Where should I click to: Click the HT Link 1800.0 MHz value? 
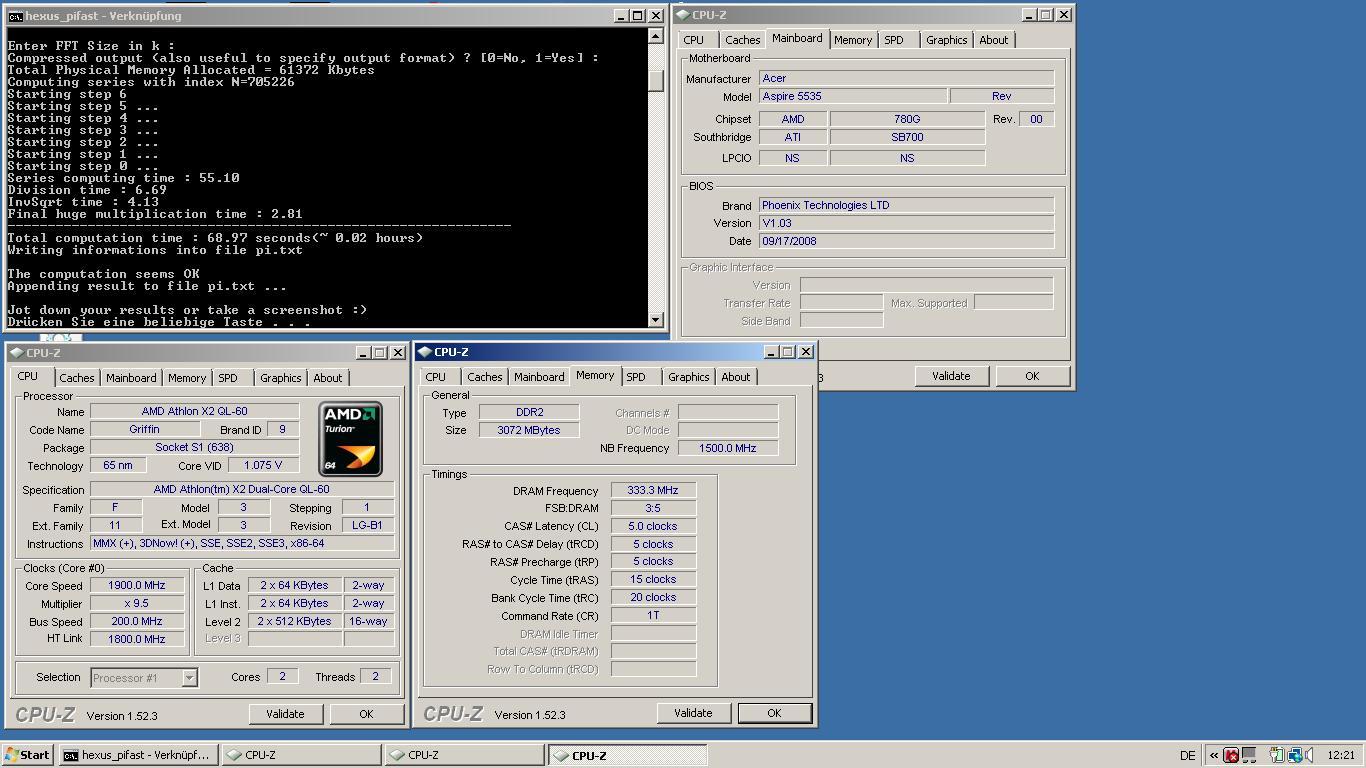click(138, 639)
